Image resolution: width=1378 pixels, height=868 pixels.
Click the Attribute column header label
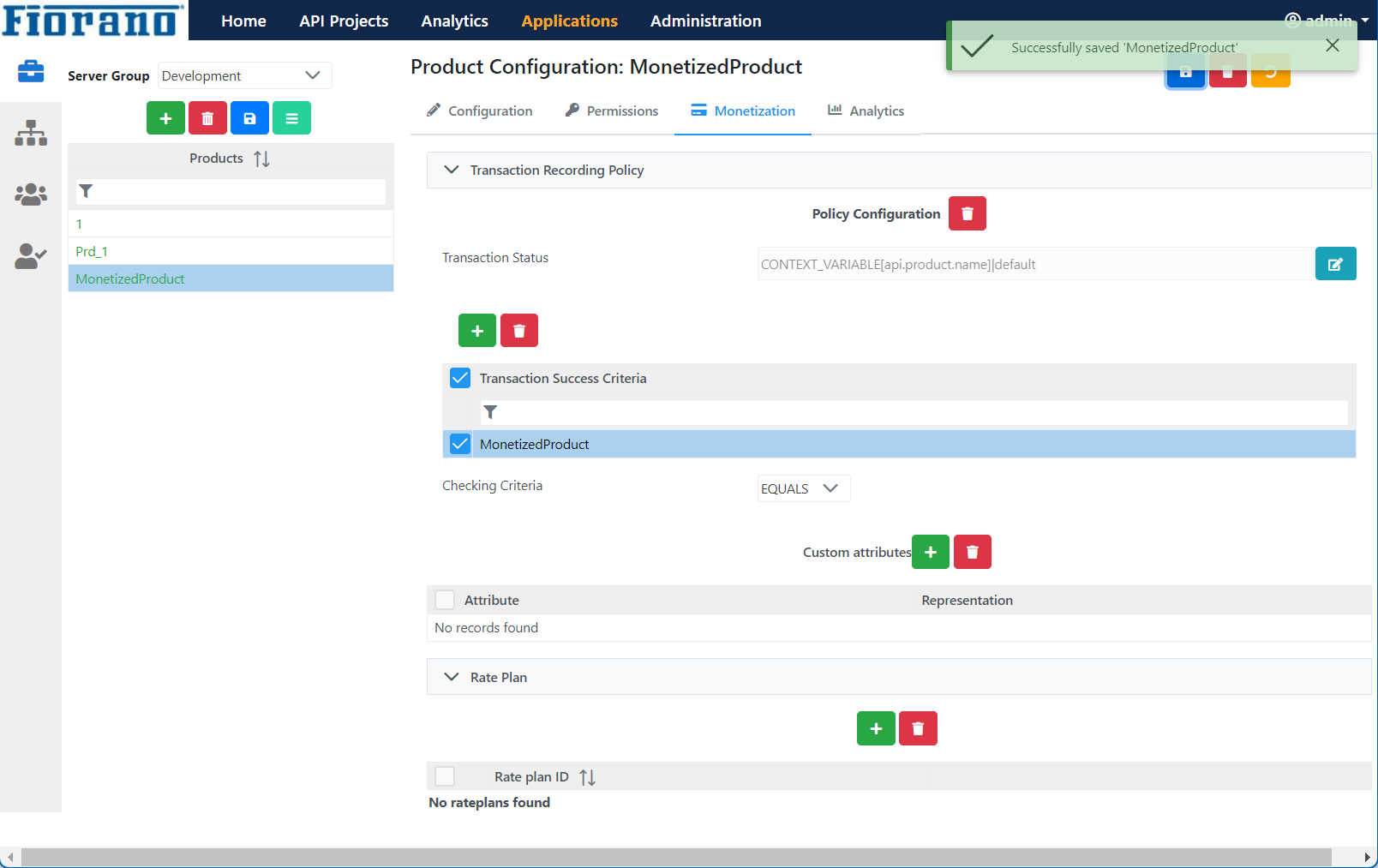tap(491, 600)
